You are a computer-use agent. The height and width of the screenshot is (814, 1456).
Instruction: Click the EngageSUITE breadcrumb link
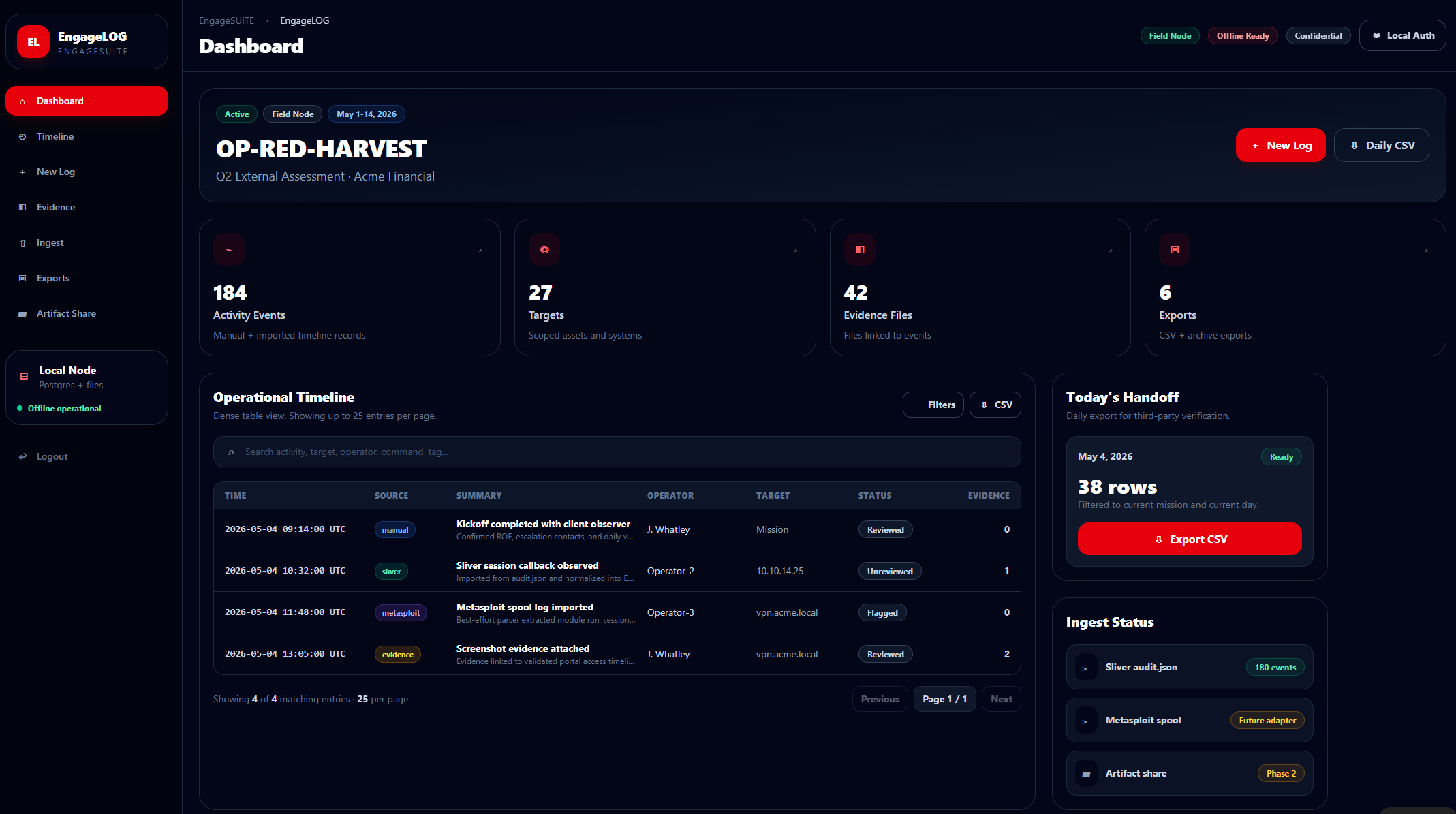click(226, 20)
